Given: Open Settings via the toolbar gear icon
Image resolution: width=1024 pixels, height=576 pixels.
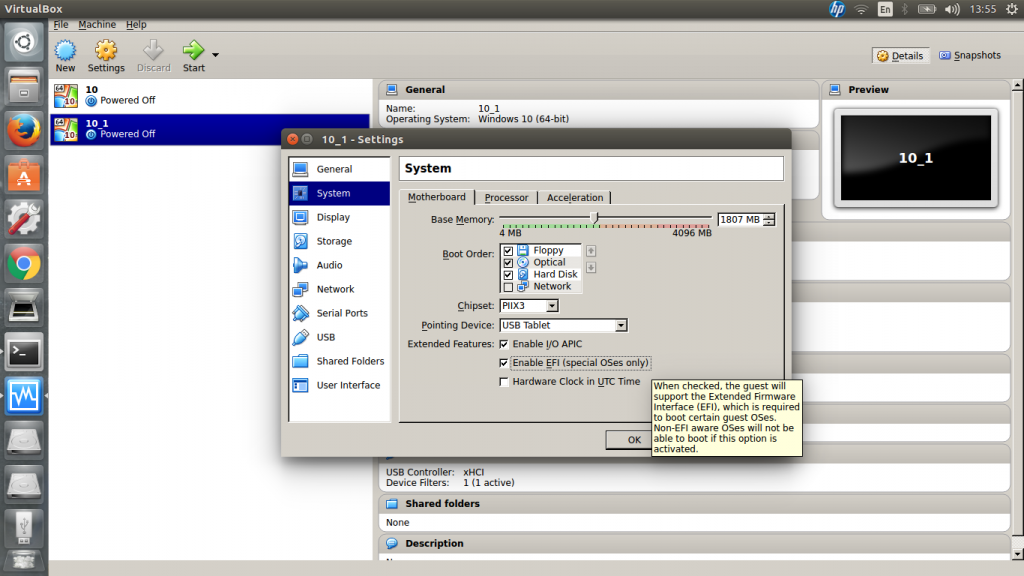Looking at the screenshot, I should 106,50.
